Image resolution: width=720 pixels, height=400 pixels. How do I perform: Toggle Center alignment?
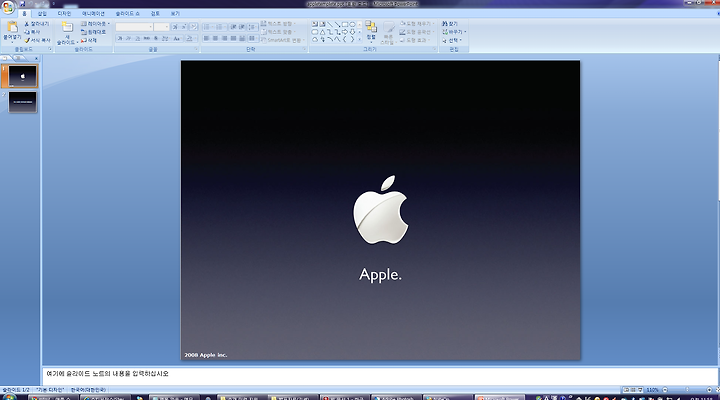215,38
